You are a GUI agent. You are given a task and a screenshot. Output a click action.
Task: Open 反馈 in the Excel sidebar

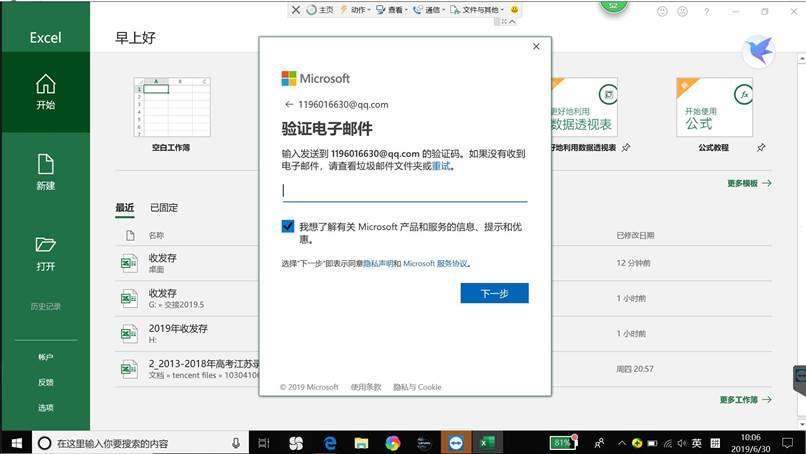click(45, 382)
